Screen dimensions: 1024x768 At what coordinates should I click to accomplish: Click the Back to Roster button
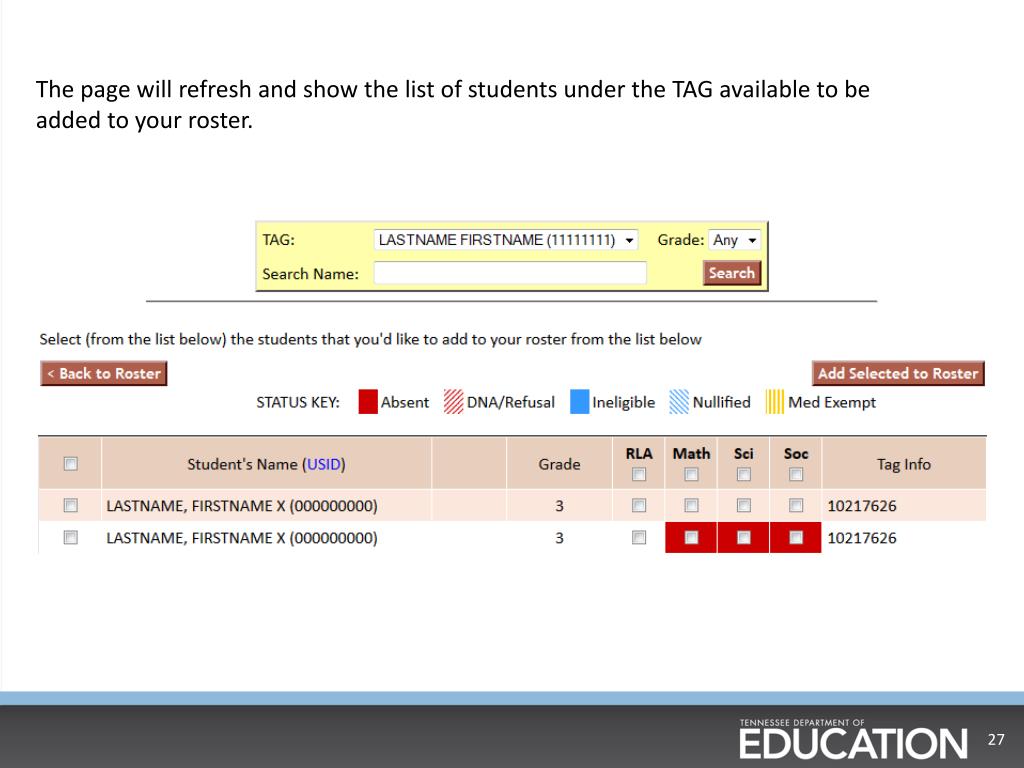[104, 374]
